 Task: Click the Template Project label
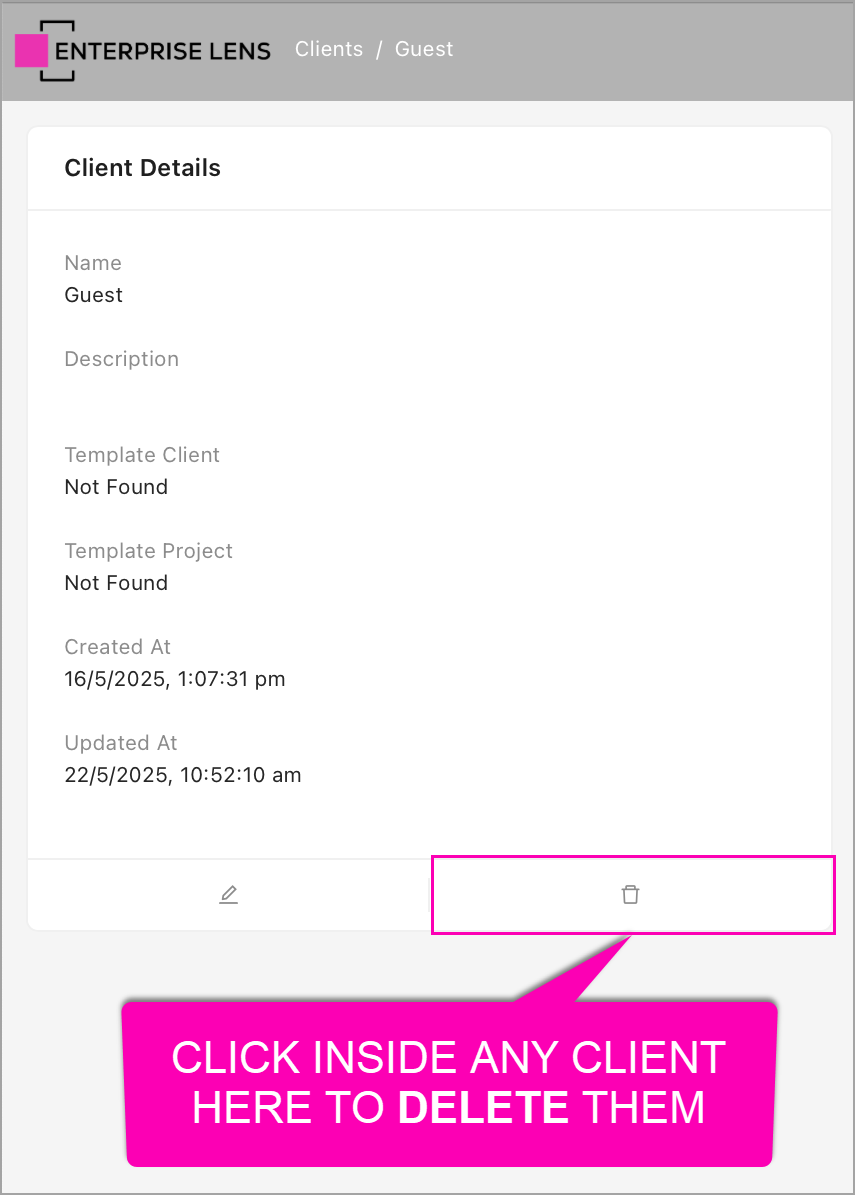[148, 551]
